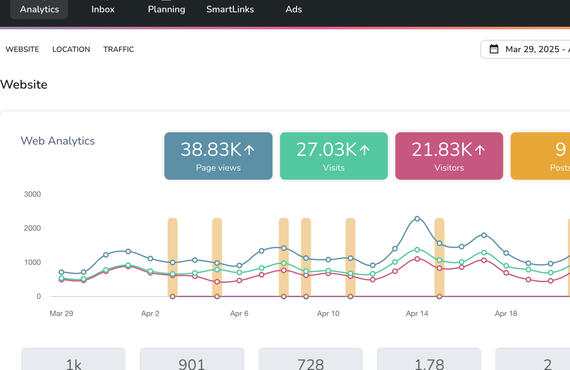570x370 pixels.
Task: Open the Mar 29, 2025 date range picker
Action: pyautogui.click(x=525, y=49)
